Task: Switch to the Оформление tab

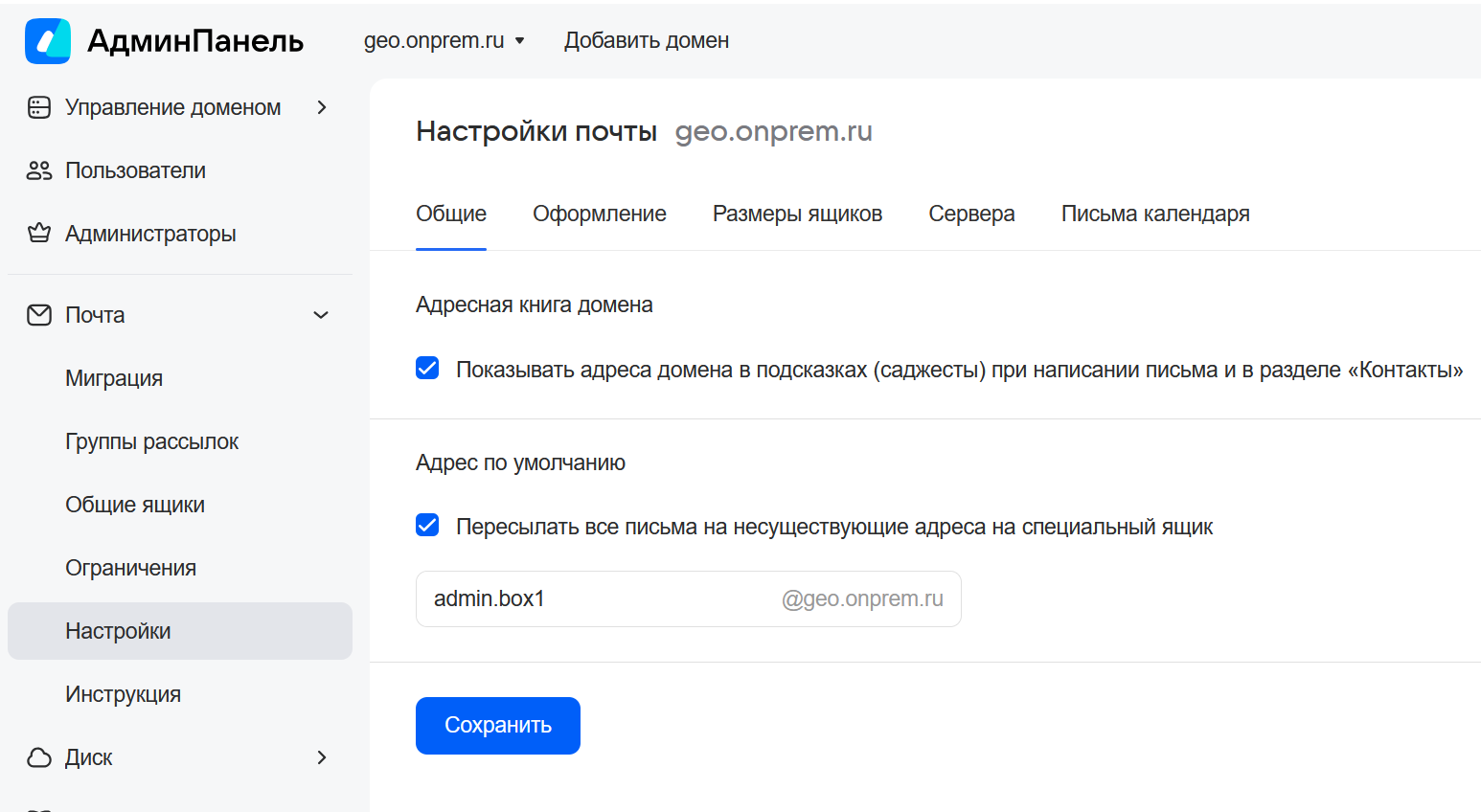Action: point(600,214)
